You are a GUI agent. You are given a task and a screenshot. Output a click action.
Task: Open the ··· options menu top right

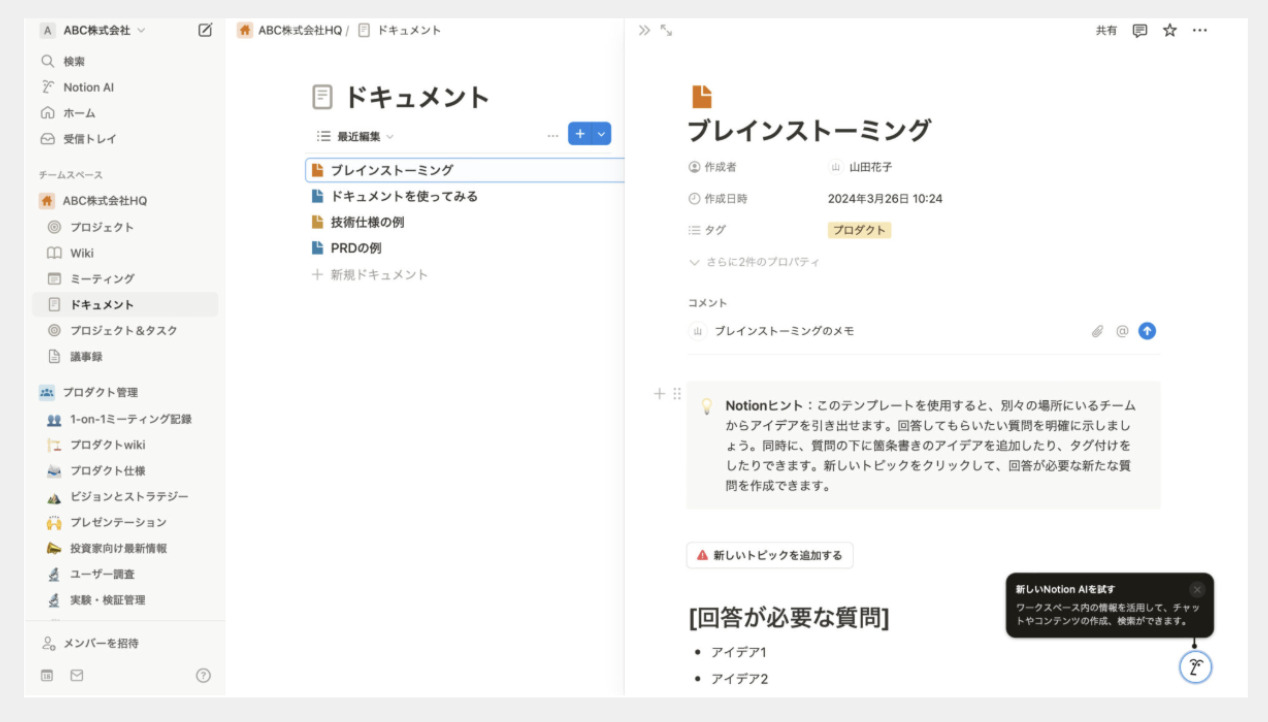pos(1199,30)
